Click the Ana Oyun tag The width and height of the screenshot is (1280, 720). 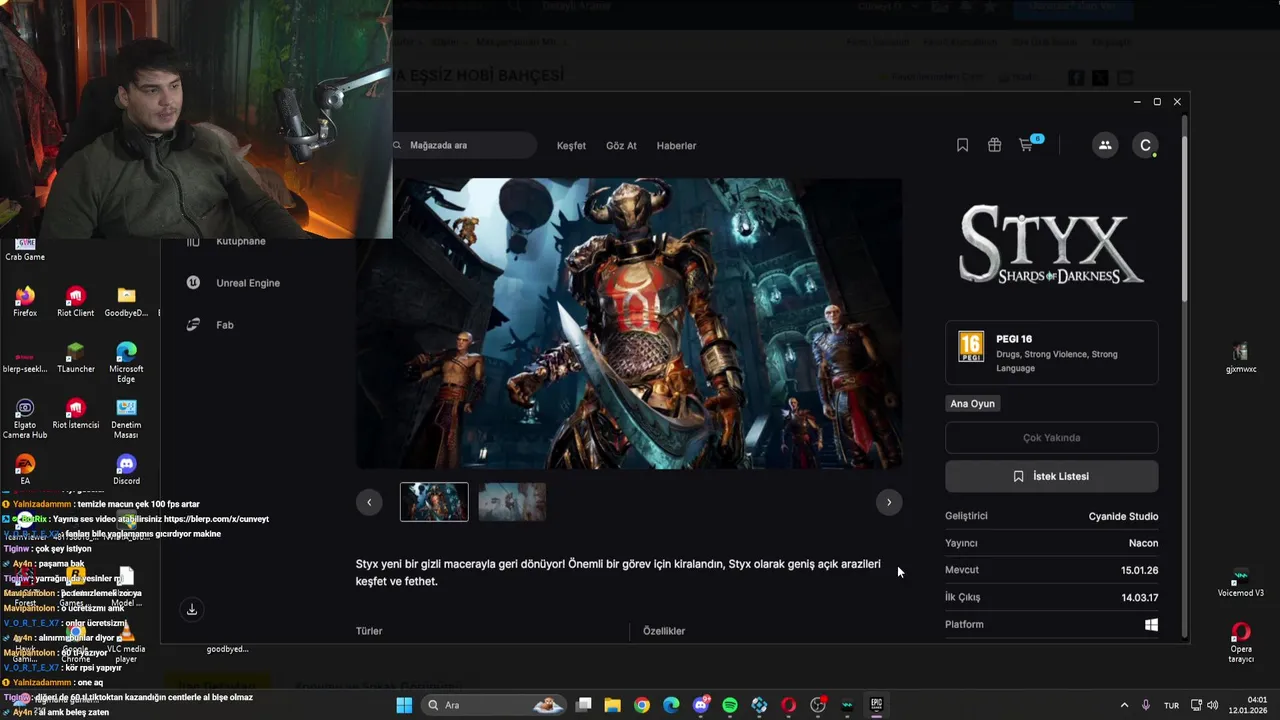click(x=973, y=404)
